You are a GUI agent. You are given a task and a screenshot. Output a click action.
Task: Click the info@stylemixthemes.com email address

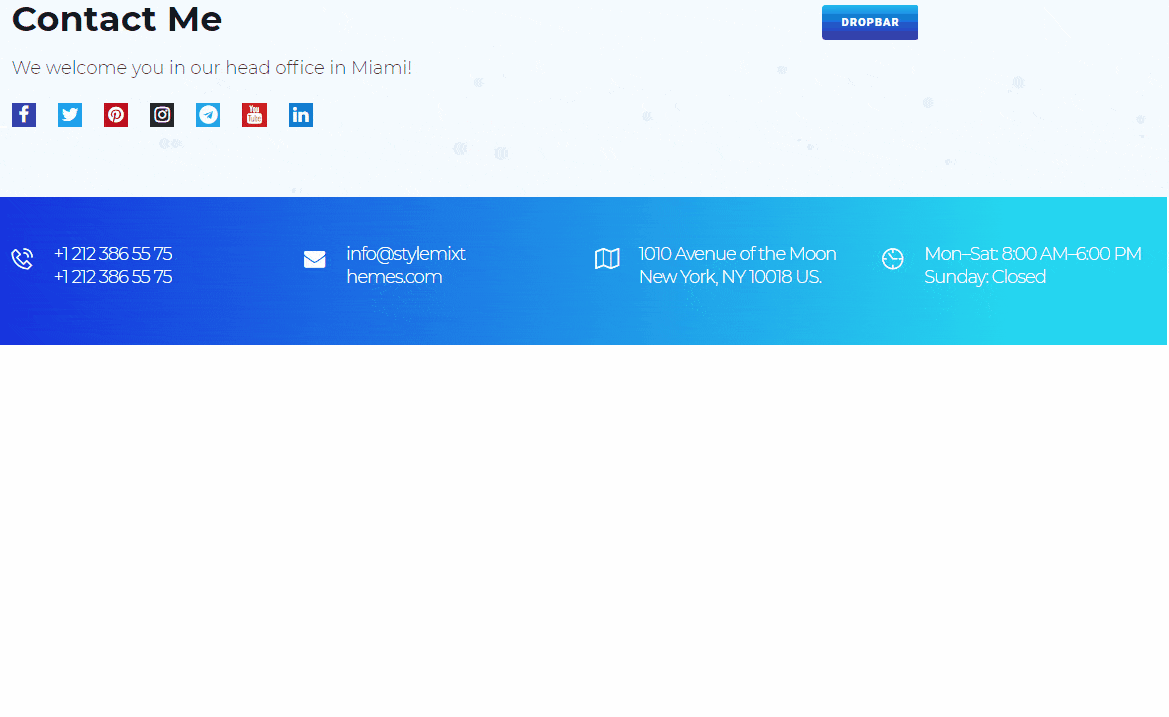406,265
